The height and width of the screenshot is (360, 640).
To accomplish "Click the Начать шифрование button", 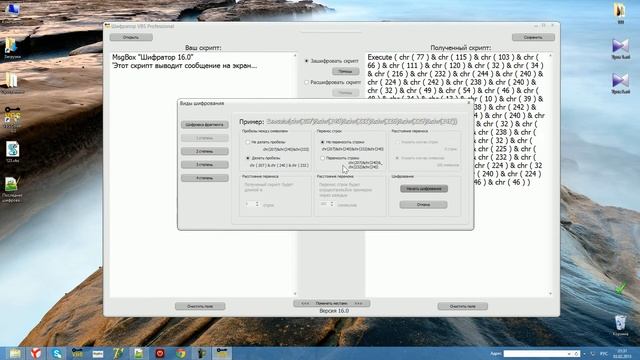I will [424, 189].
